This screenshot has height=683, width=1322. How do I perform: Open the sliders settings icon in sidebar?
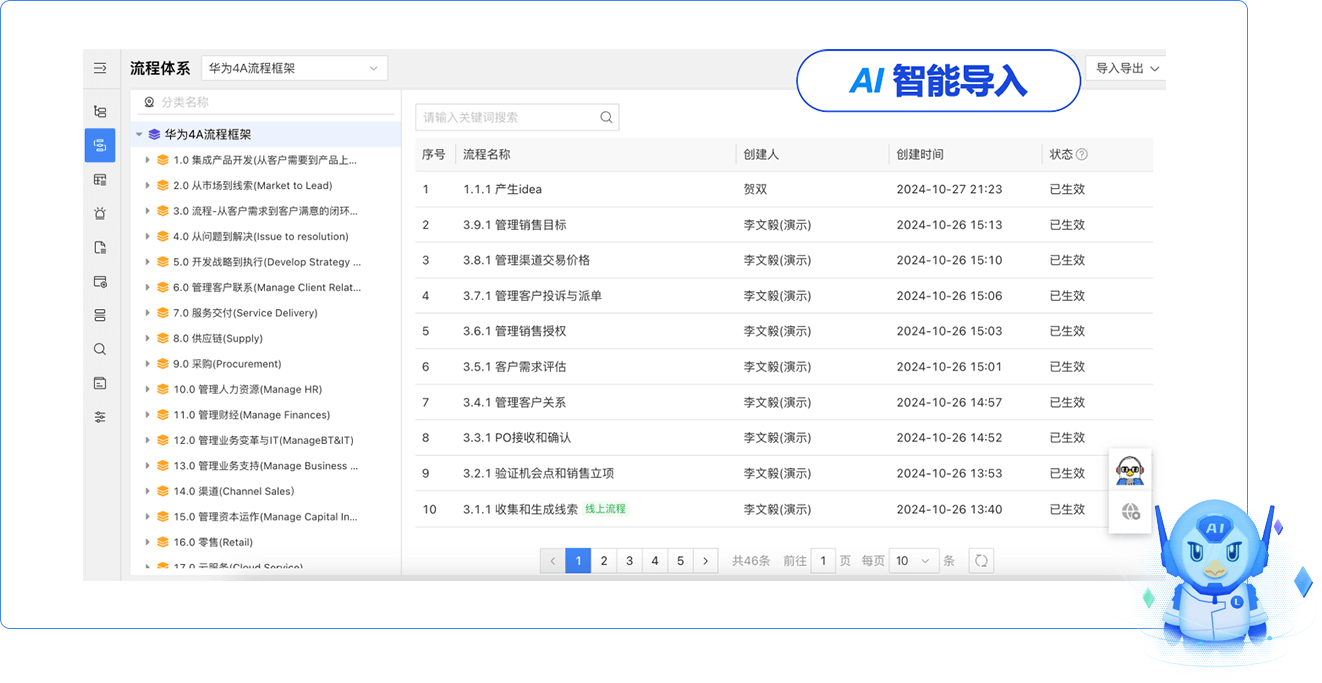[x=100, y=417]
